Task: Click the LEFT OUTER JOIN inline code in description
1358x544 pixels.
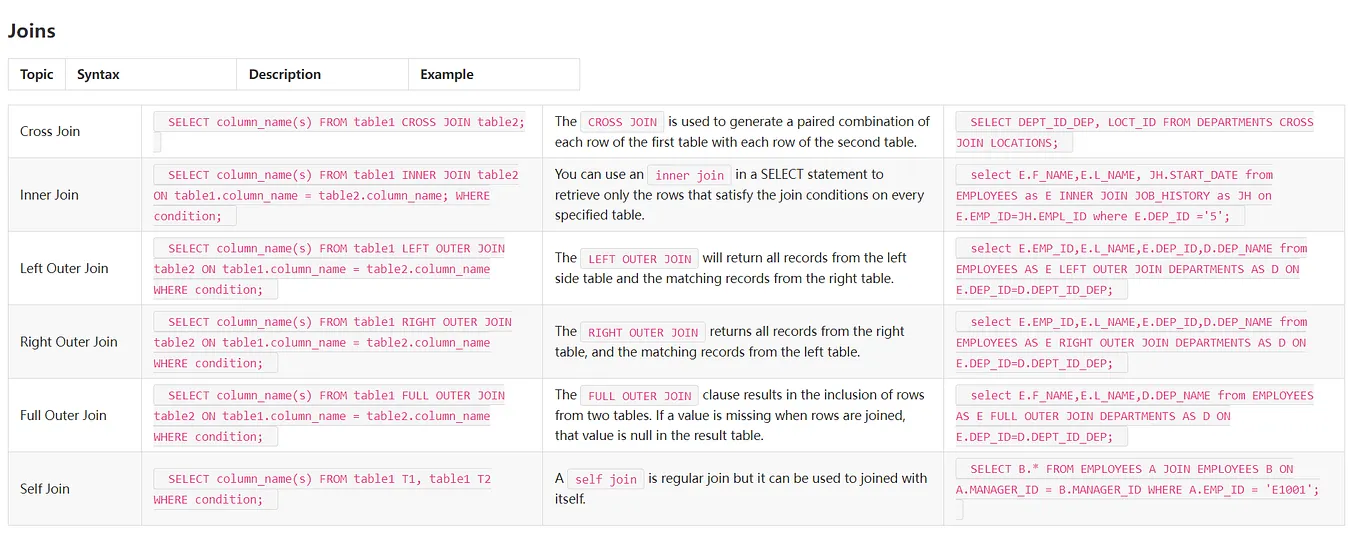Action: pyautogui.click(x=640, y=259)
